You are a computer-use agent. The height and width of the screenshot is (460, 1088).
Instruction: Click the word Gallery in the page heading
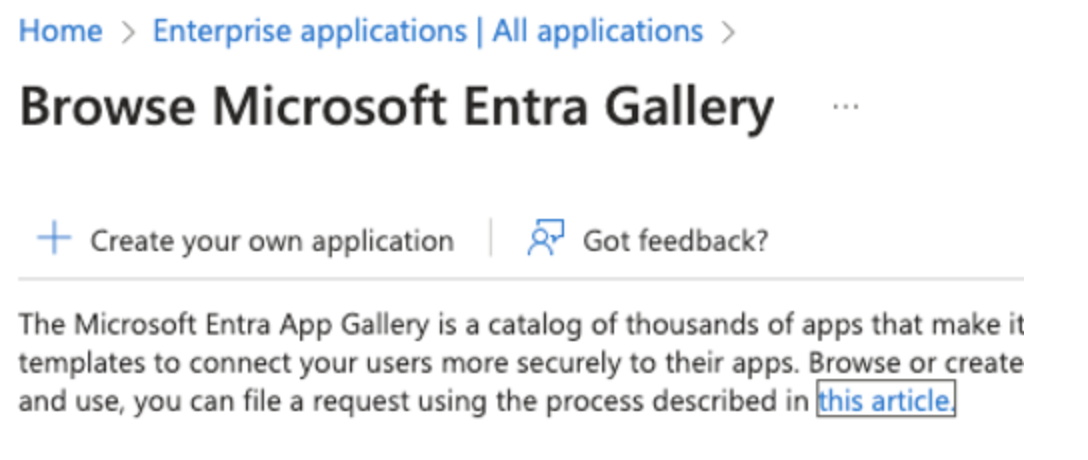click(688, 110)
